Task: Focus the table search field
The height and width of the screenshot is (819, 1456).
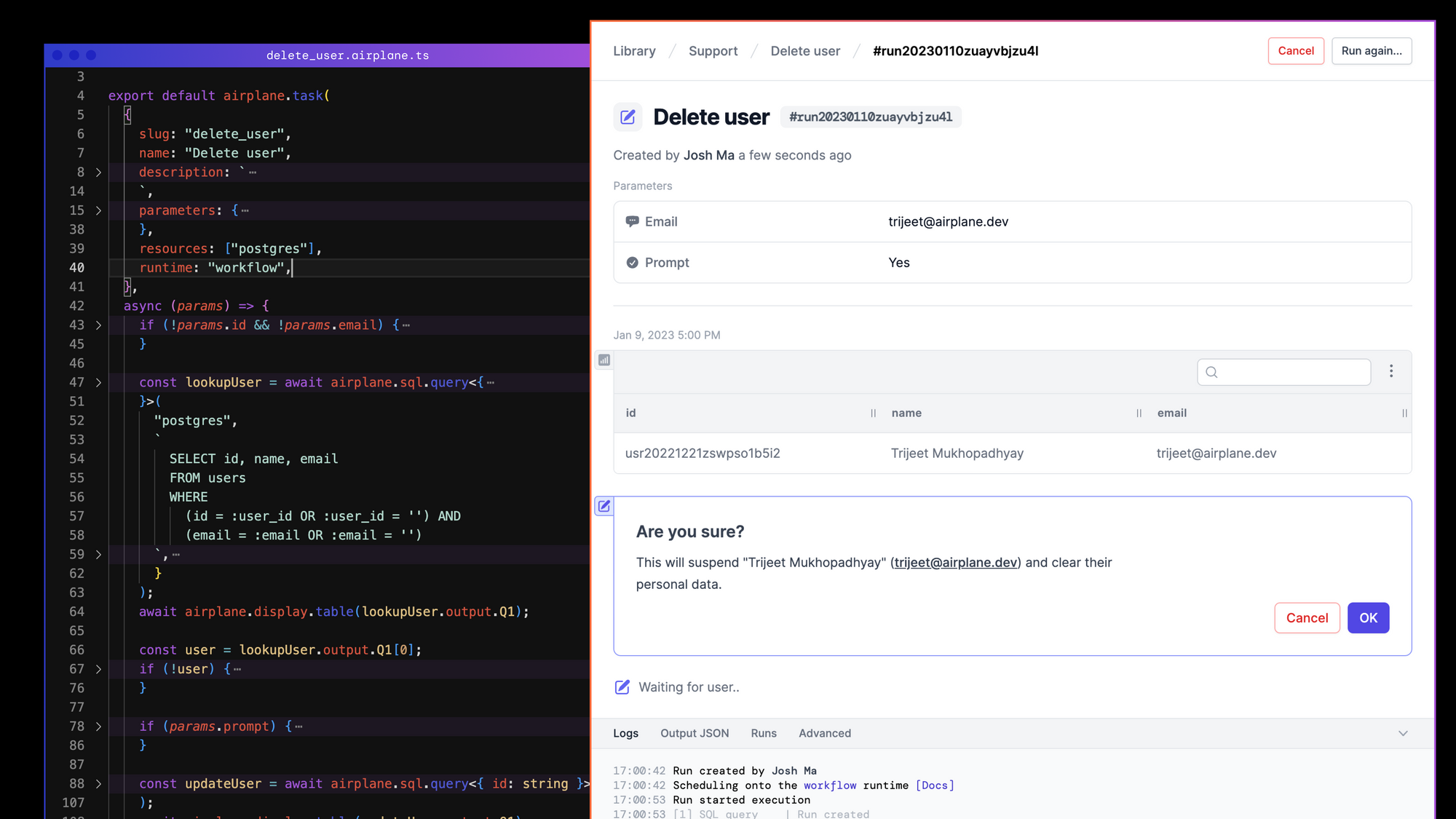Action: [1284, 372]
